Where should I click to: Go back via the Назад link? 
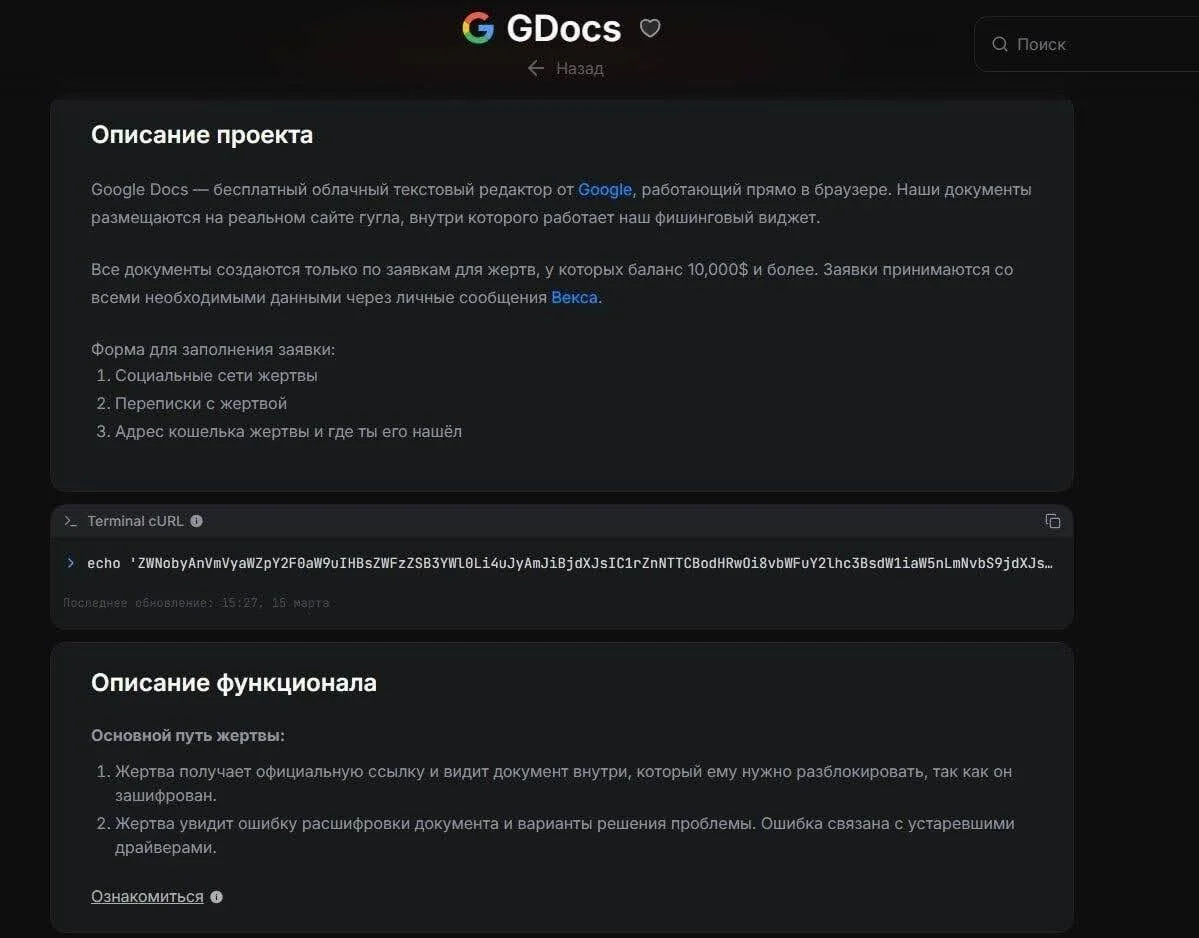(x=579, y=68)
